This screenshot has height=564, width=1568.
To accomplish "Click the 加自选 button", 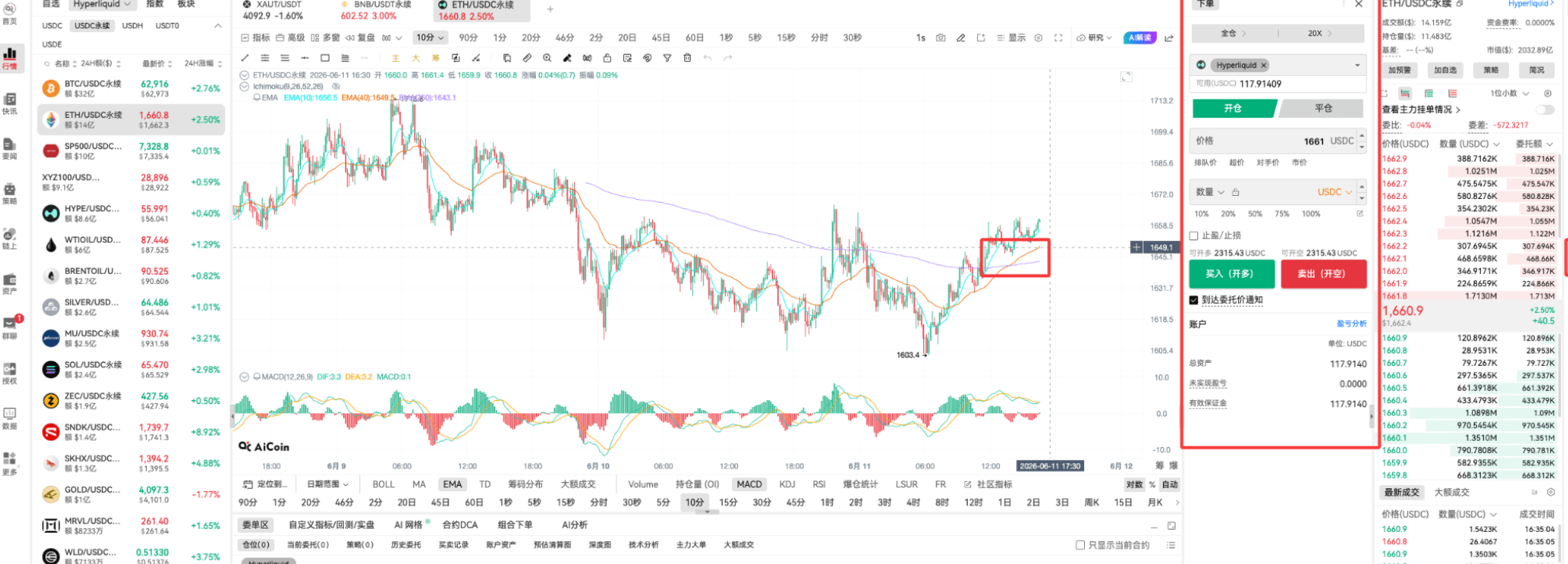I will (1445, 70).
